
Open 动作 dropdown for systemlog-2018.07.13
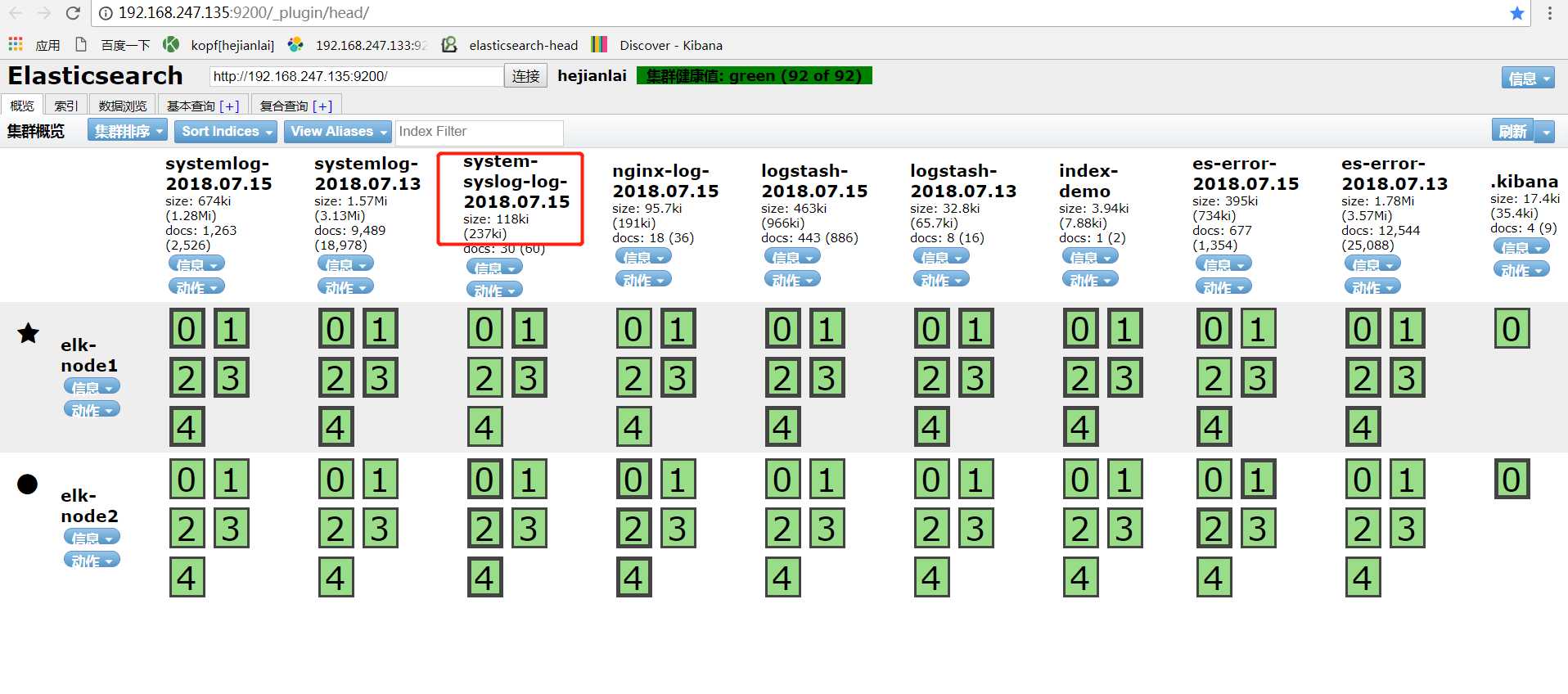tap(345, 286)
